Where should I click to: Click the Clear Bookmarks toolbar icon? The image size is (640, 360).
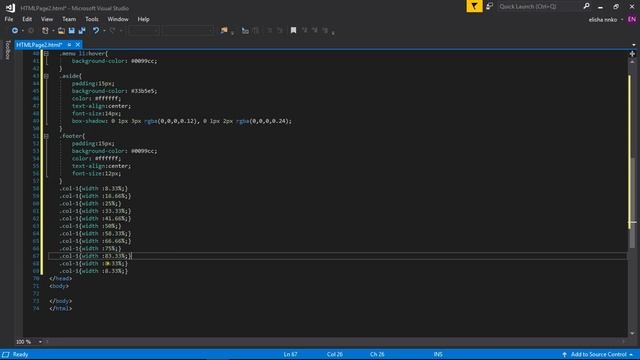pos(325,31)
